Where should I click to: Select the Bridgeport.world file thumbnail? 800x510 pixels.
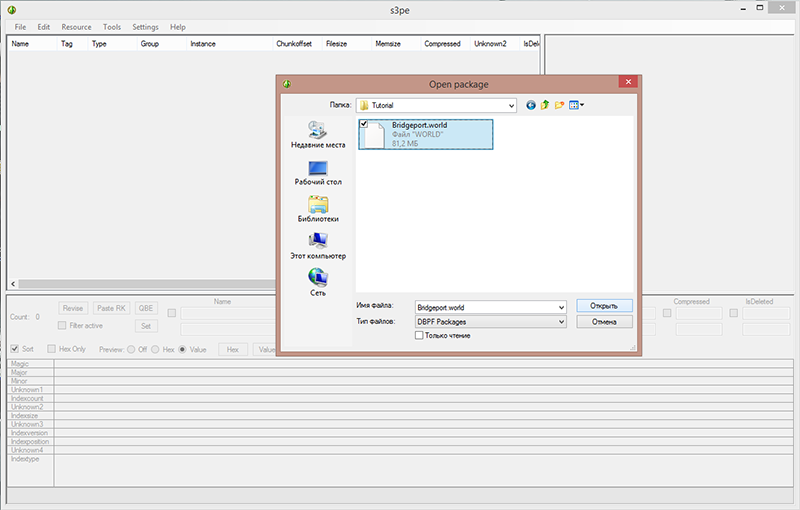click(x=376, y=137)
